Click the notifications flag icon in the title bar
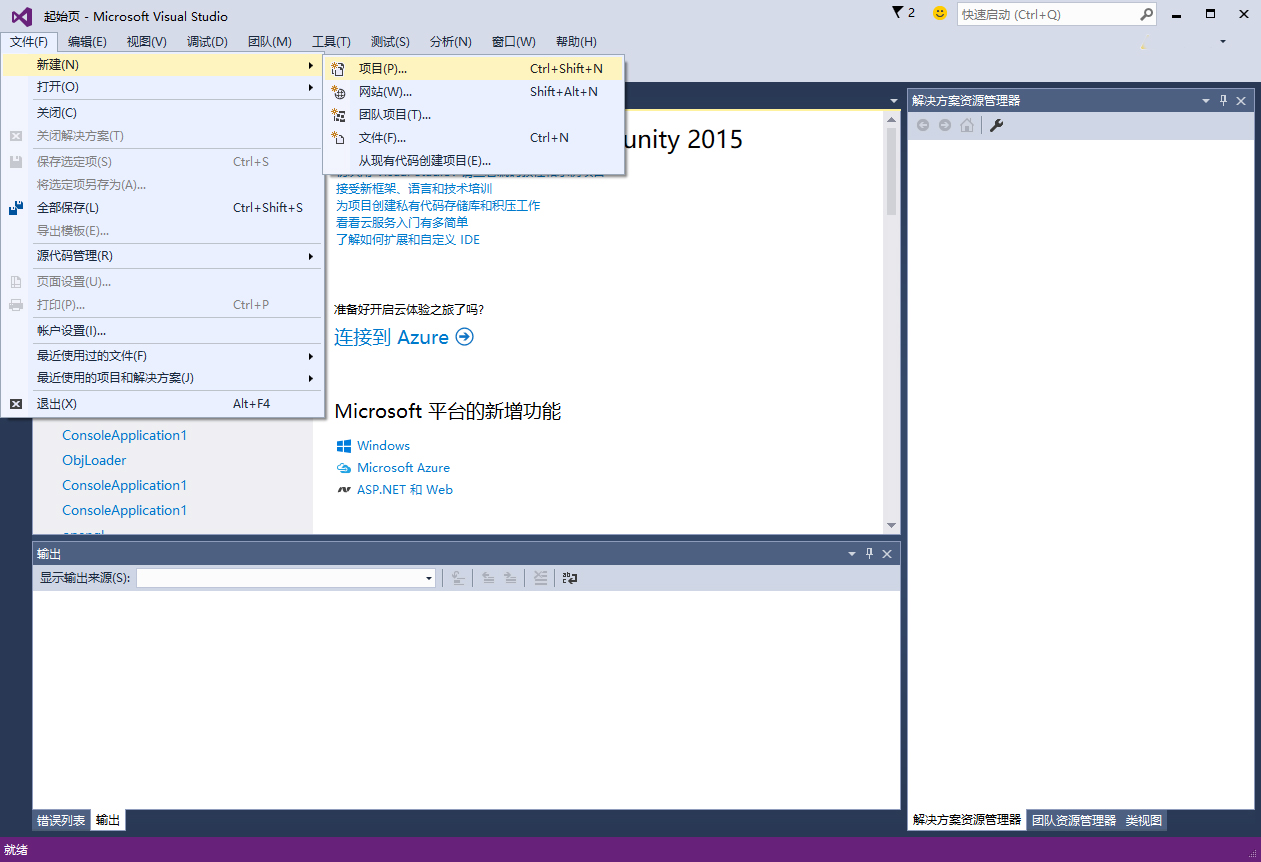This screenshot has width=1261, height=862. [x=897, y=13]
